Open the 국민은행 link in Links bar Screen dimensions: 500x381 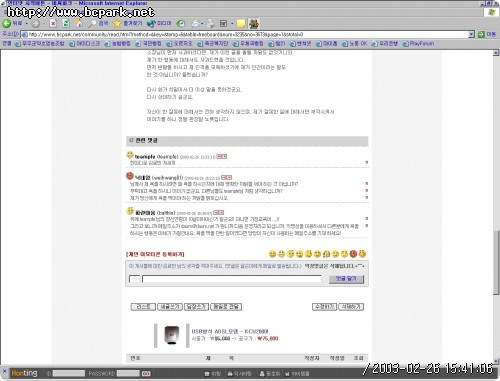pyautogui.click(x=148, y=44)
